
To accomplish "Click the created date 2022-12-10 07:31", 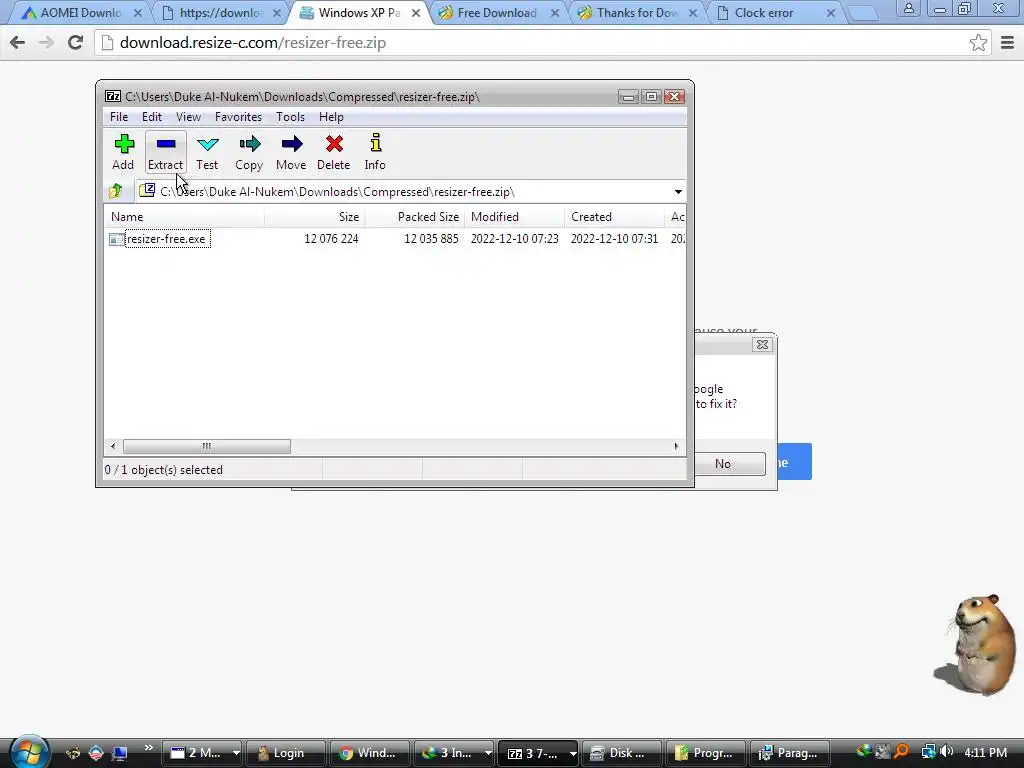I will tap(615, 239).
